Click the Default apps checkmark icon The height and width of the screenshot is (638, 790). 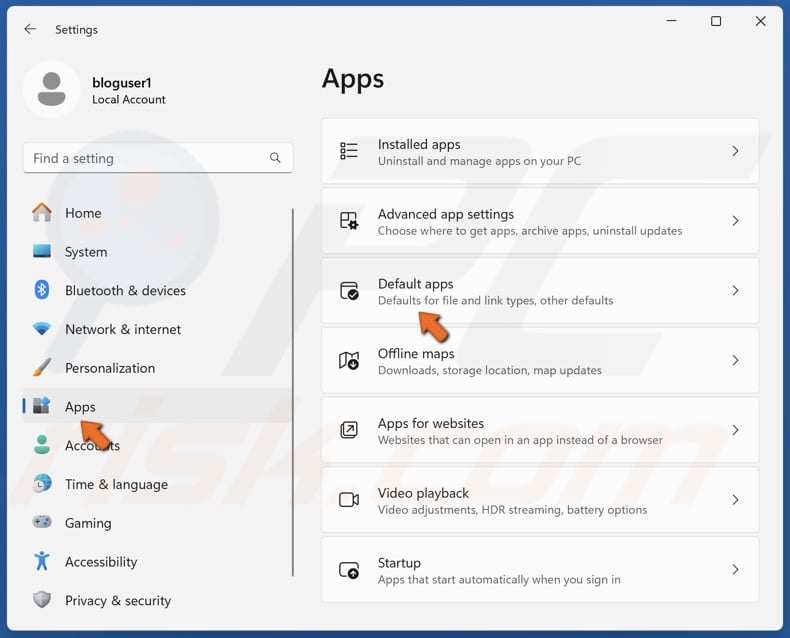click(x=349, y=290)
